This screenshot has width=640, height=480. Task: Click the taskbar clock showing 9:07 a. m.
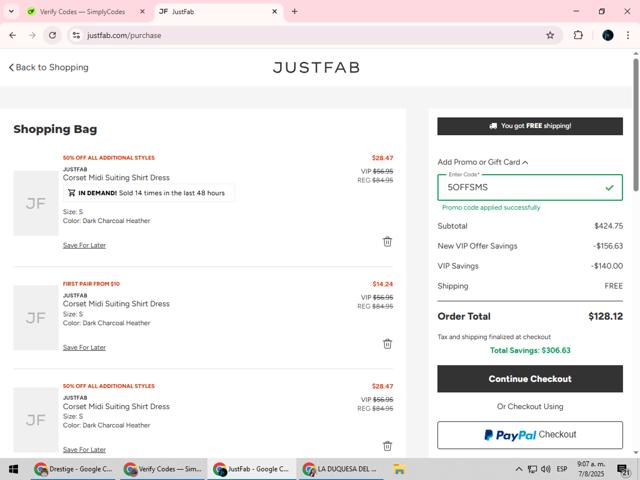(x=591, y=469)
